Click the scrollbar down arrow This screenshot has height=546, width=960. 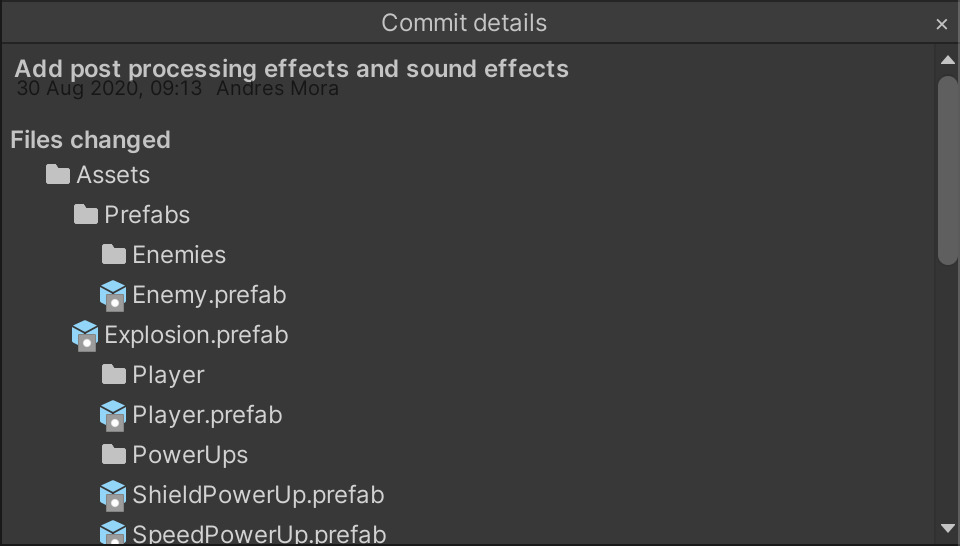948,528
